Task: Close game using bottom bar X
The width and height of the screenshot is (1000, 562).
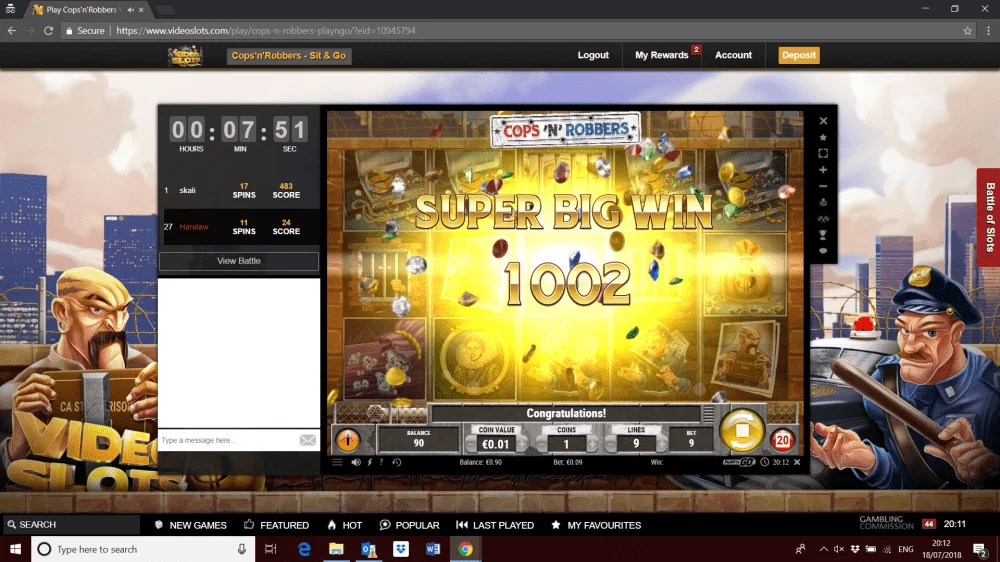Action: (797, 462)
